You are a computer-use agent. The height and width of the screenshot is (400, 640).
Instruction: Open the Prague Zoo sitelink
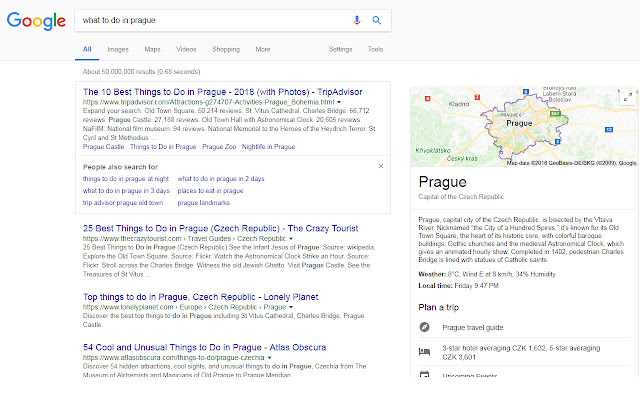pos(219,147)
